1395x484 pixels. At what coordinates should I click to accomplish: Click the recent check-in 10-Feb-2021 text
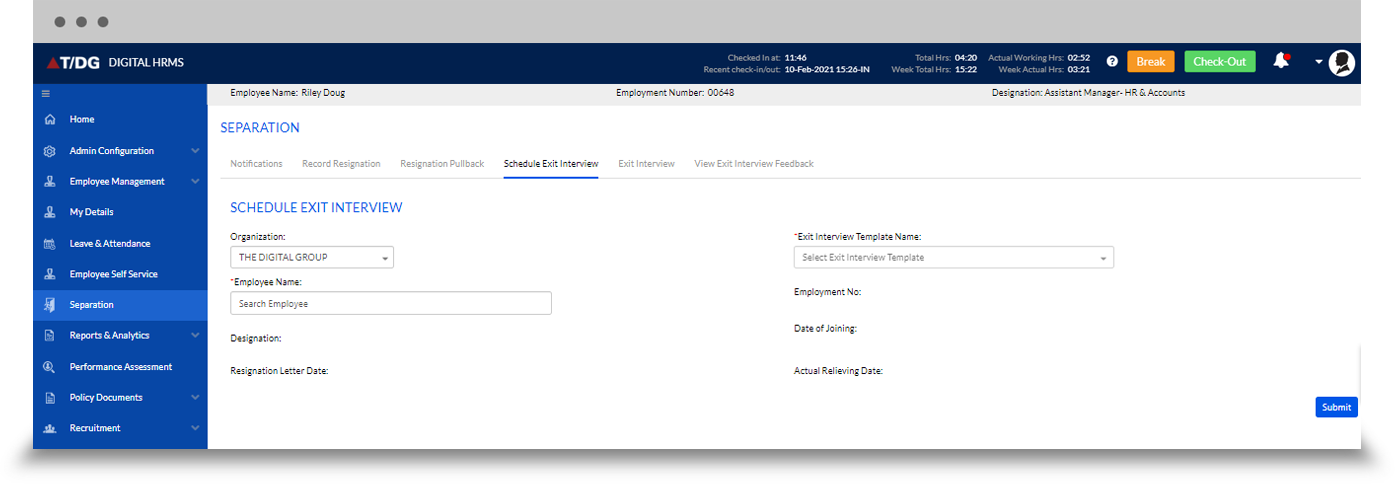click(x=827, y=70)
